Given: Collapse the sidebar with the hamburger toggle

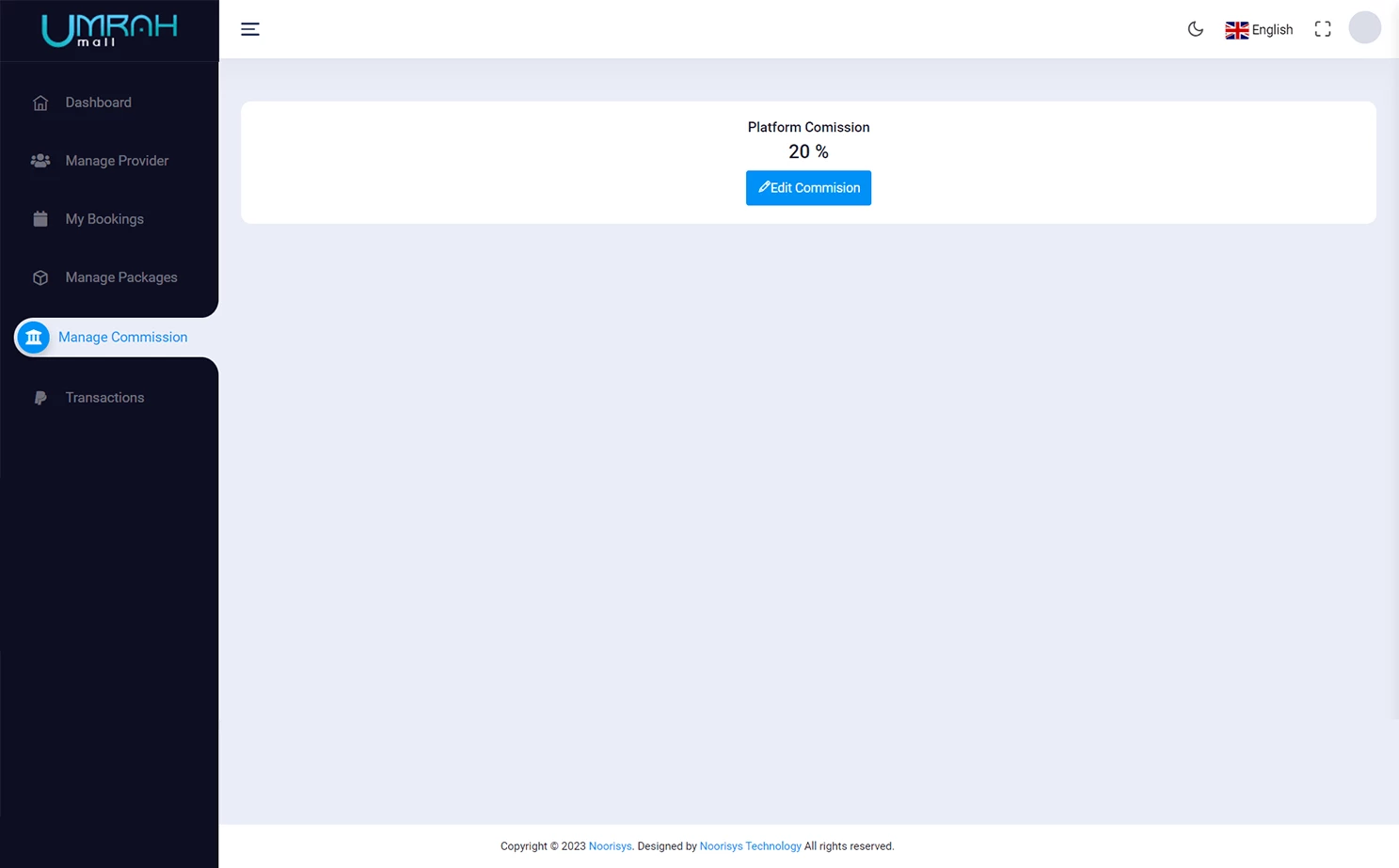Looking at the screenshot, I should [x=250, y=29].
